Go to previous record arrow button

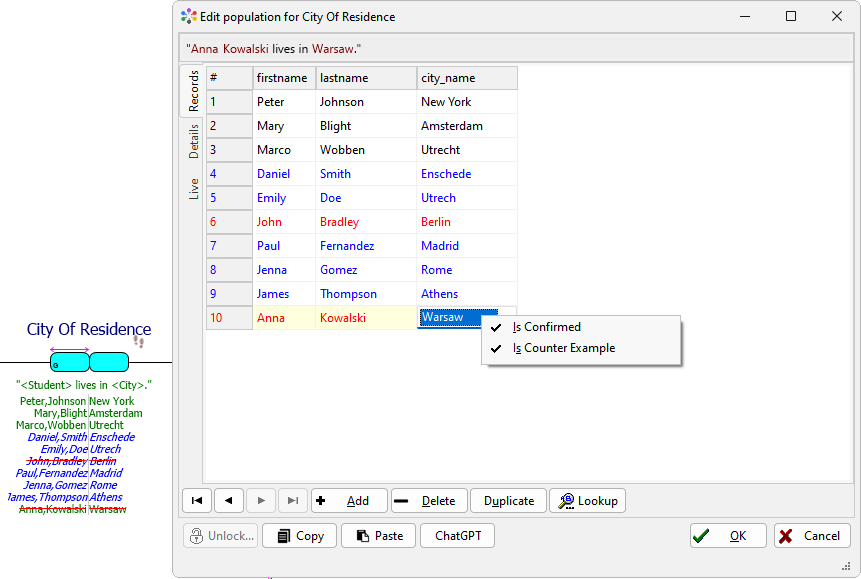(x=229, y=501)
